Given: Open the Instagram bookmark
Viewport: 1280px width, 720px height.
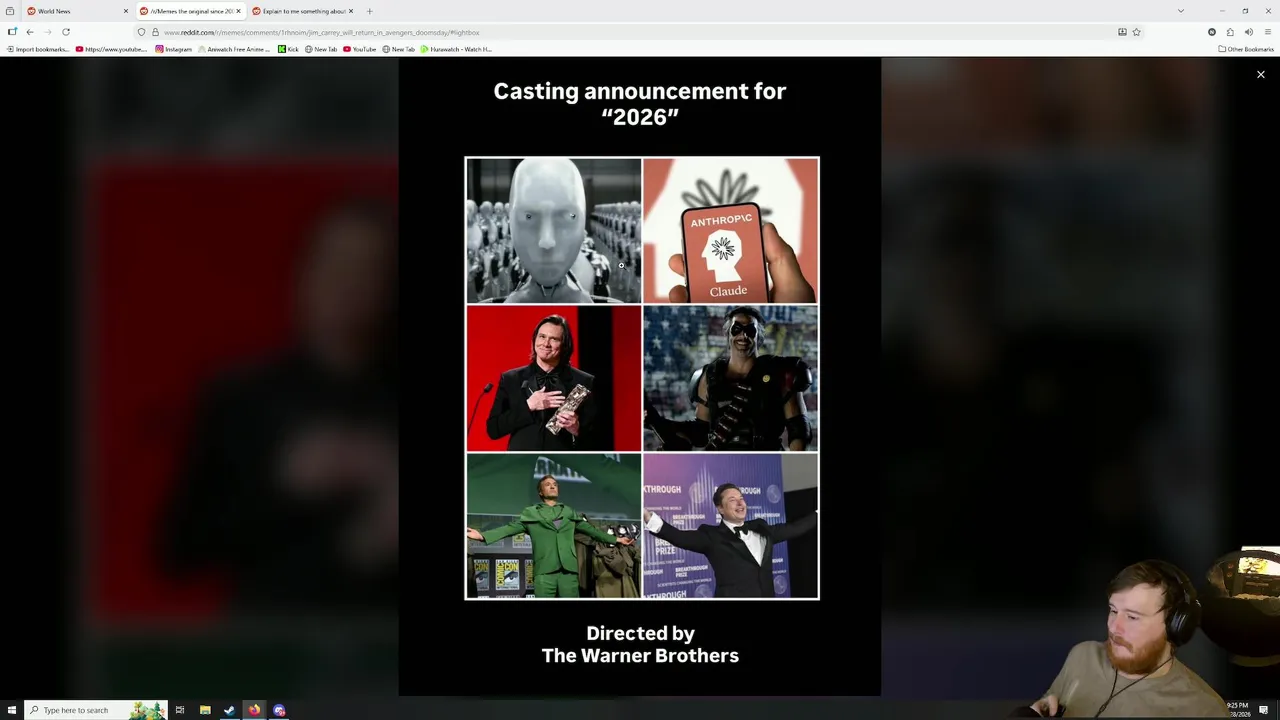Looking at the screenshot, I should 173,49.
